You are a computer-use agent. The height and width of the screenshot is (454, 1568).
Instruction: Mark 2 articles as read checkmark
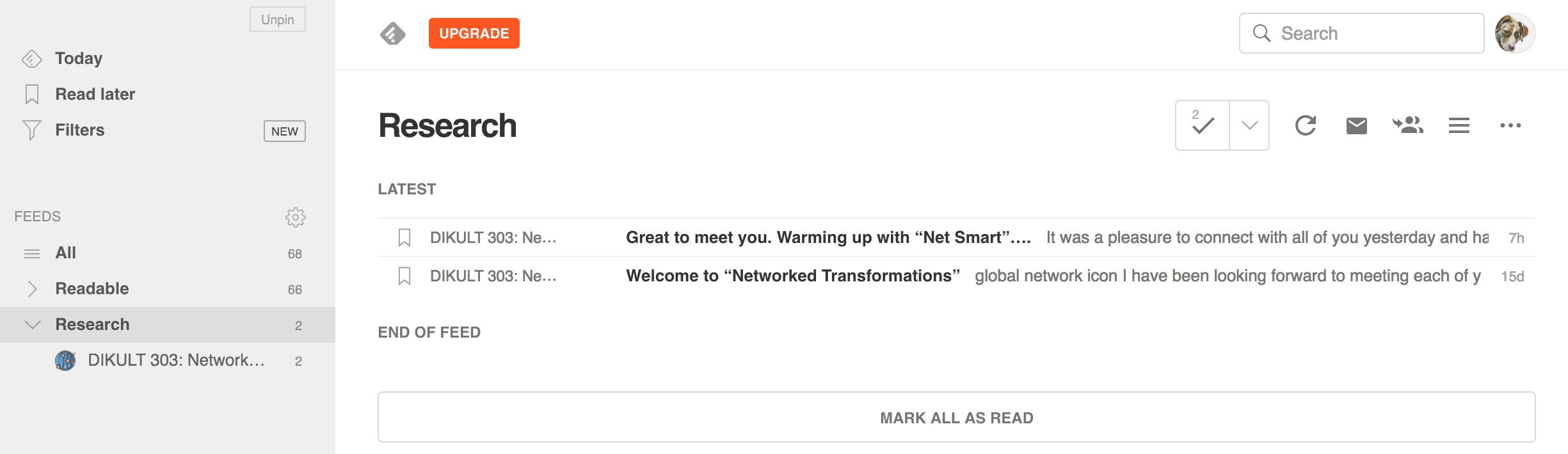(1203, 125)
